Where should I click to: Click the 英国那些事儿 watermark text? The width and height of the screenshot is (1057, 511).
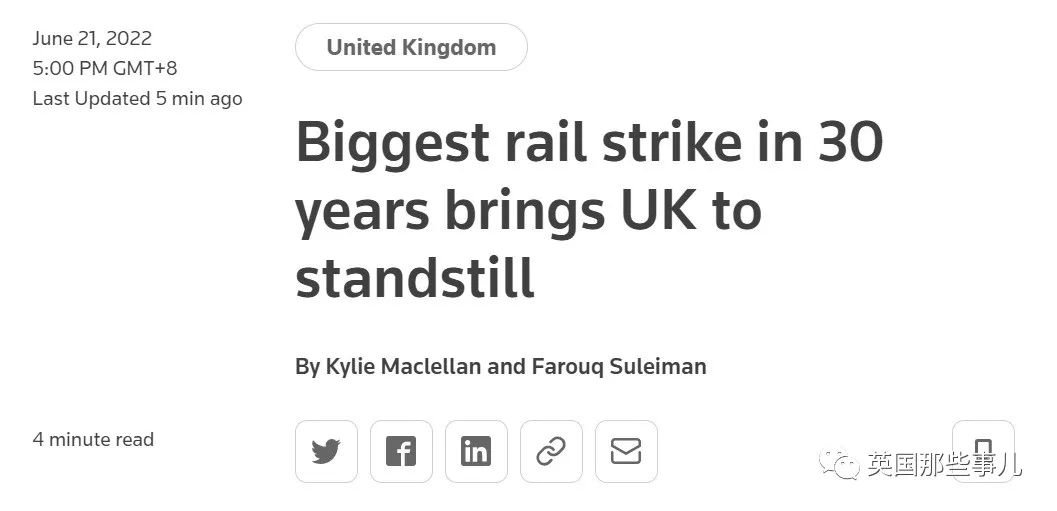[944, 464]
